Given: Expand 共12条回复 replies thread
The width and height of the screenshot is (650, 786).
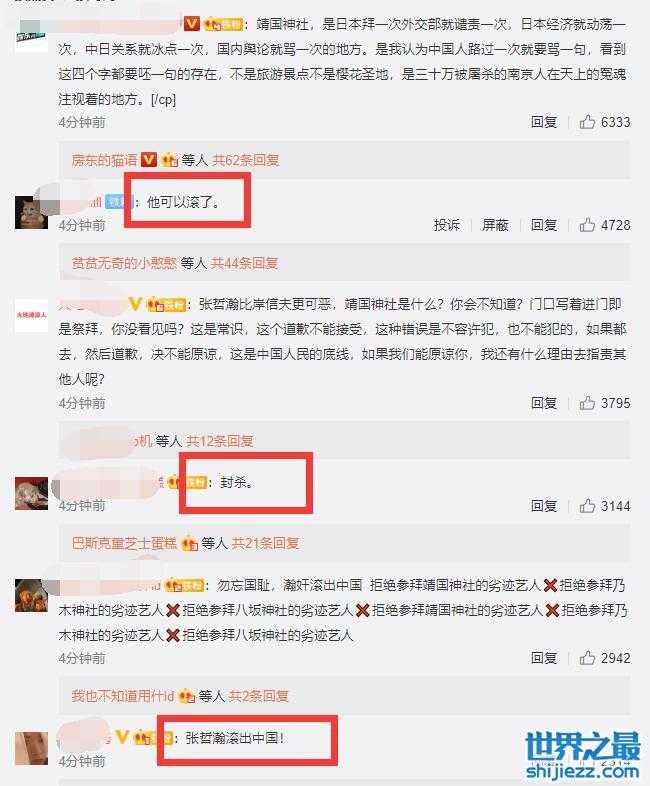Looking at the screenshot, I should click(x=220, y=441).
